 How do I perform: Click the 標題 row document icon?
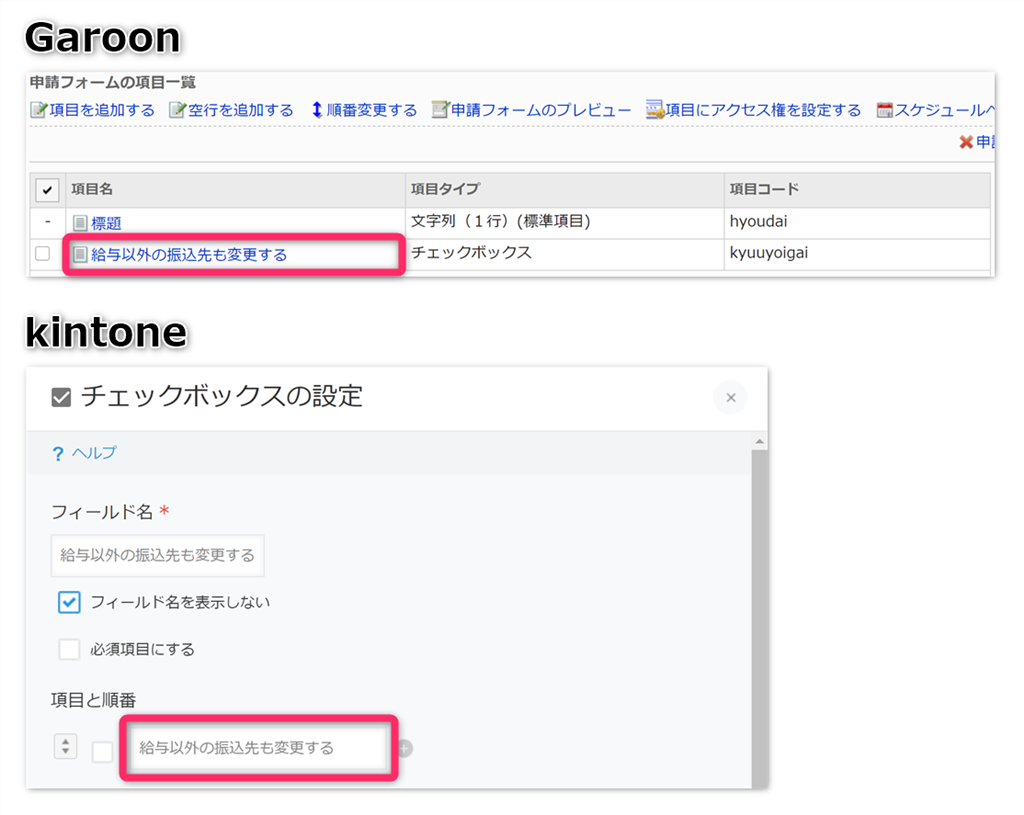tap(80, 223)
